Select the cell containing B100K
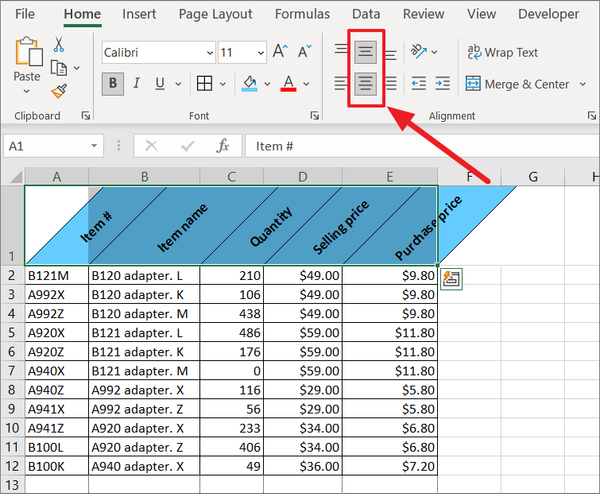 click(57, 466)
